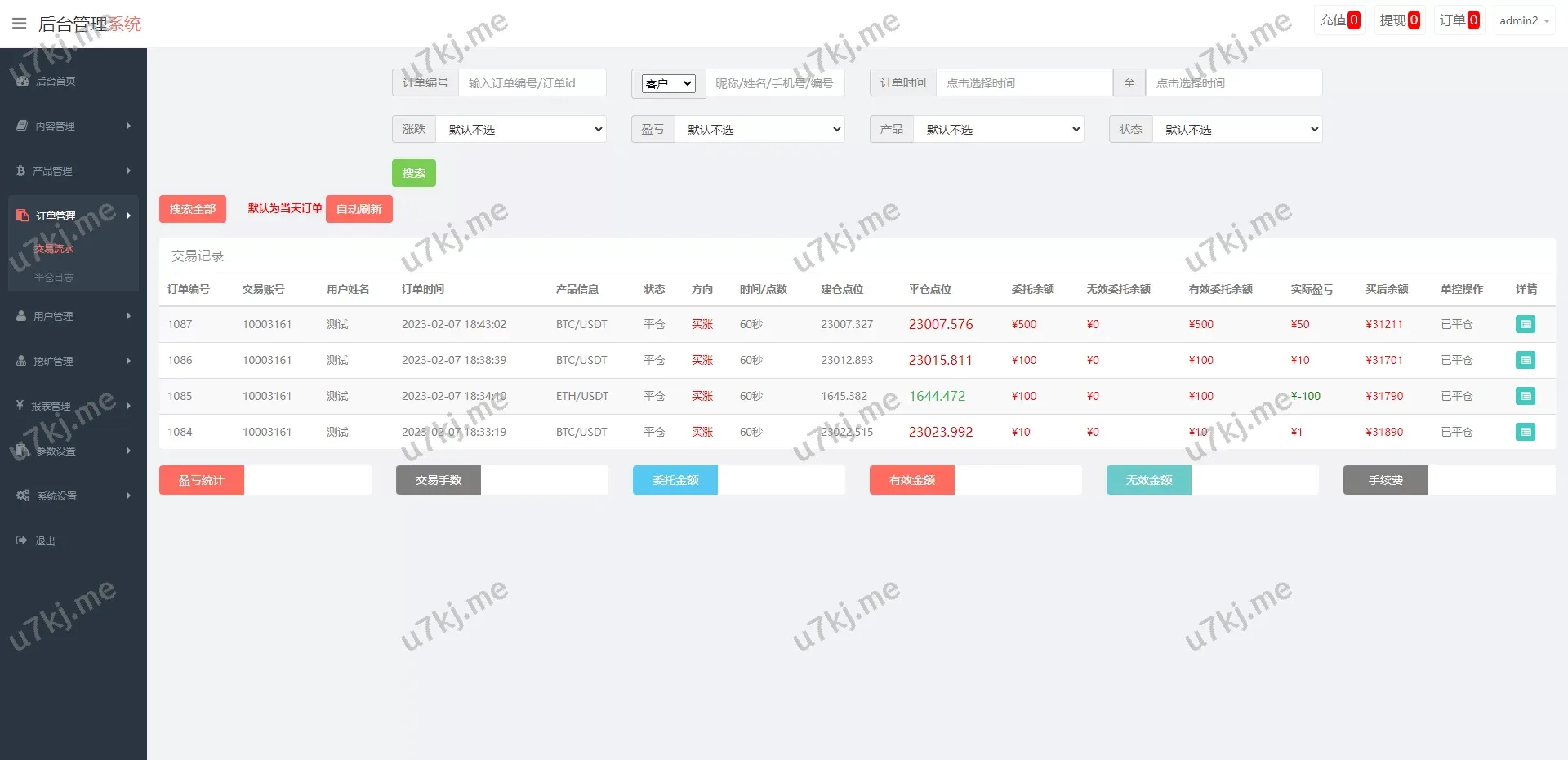
Task: Expand the admin2 user menu
Action: 1524,21
